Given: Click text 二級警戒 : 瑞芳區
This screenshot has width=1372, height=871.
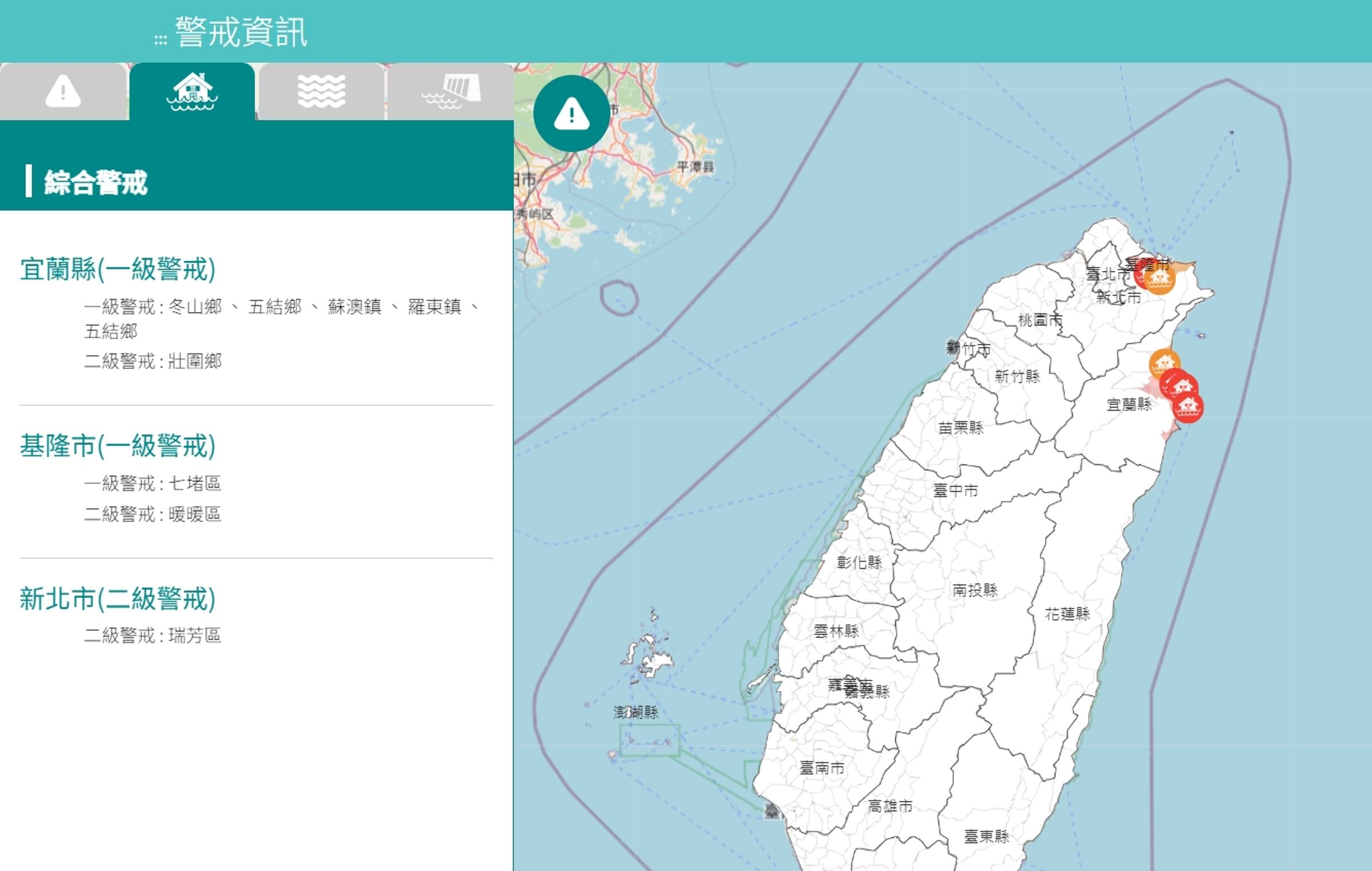Looking at the screenshot, I should click(153, 636).
